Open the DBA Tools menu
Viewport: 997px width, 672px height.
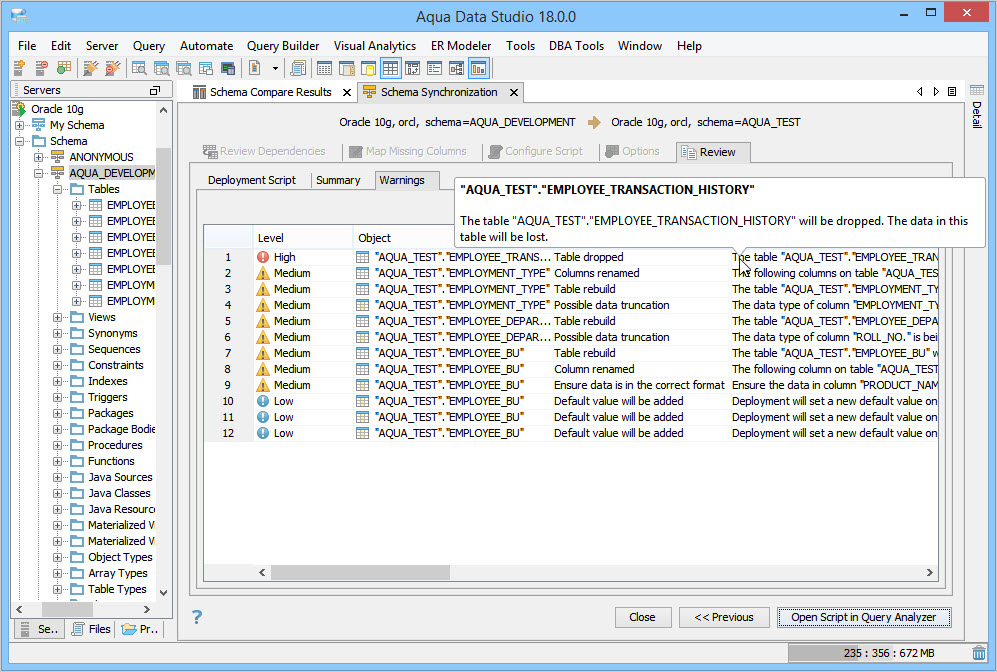577,46
